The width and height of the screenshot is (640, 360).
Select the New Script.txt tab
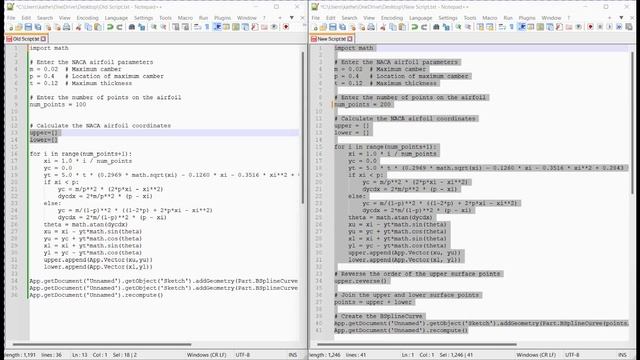tap(331, 39)
